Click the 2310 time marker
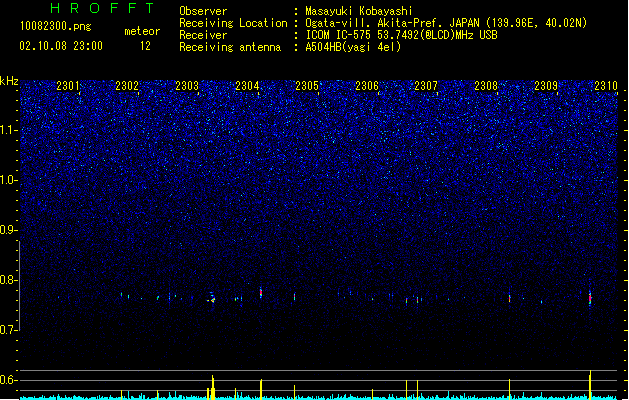This screenshot has width=629, height=400. (x=606, y=86)
